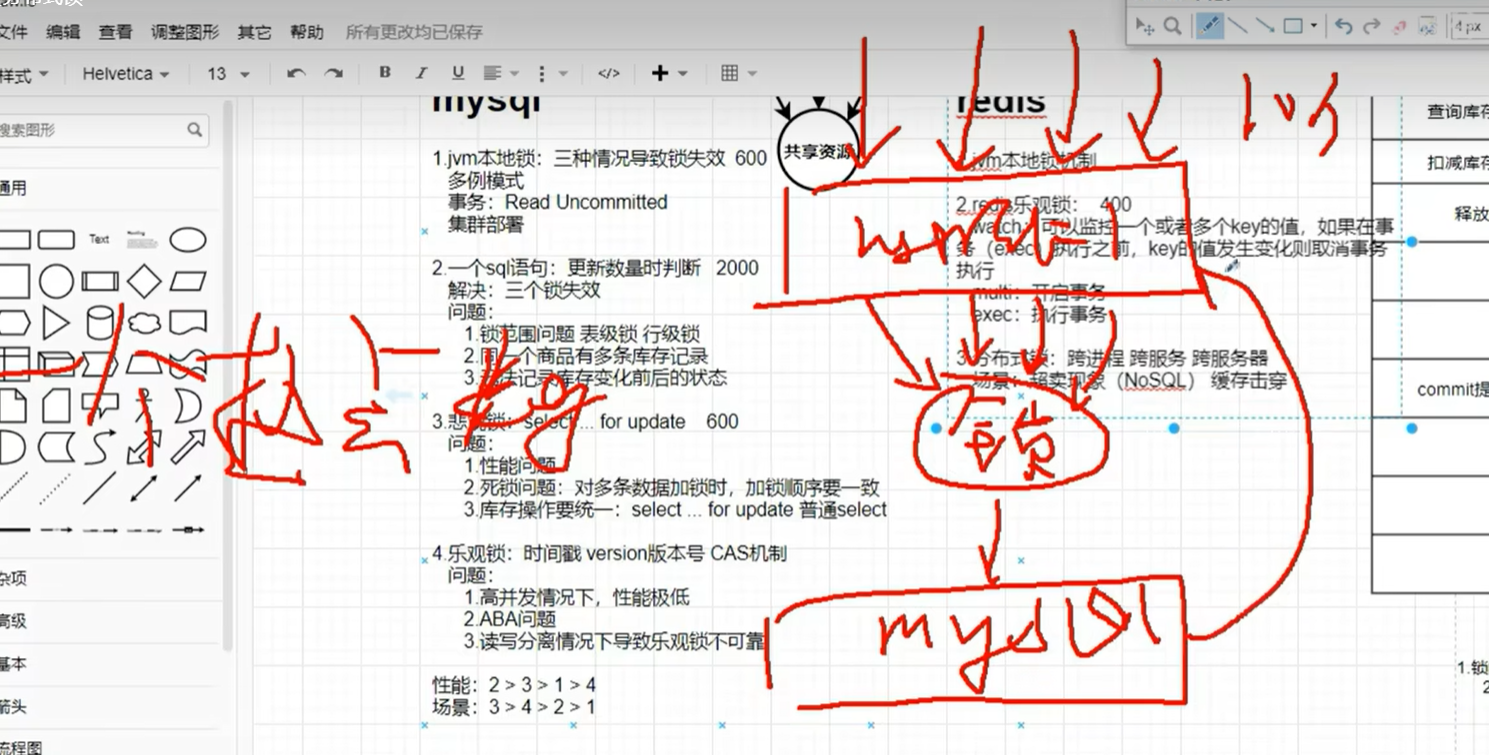Redo the annotation stroke
The height and width of the screenshot is (755, 1489).
point(1371,26)
